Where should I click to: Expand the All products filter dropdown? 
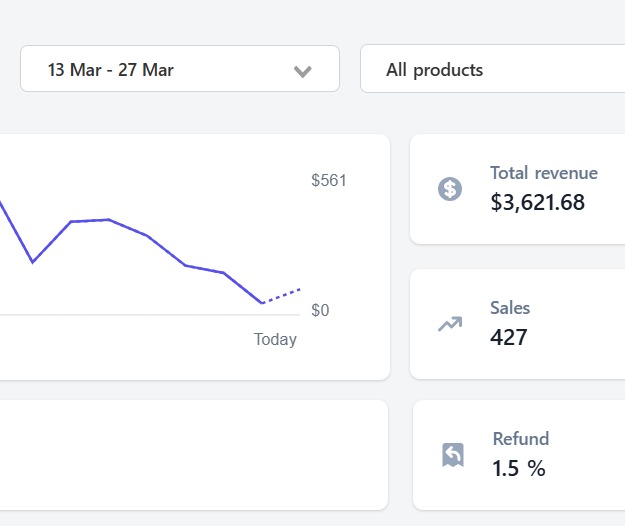coord(492,70)
